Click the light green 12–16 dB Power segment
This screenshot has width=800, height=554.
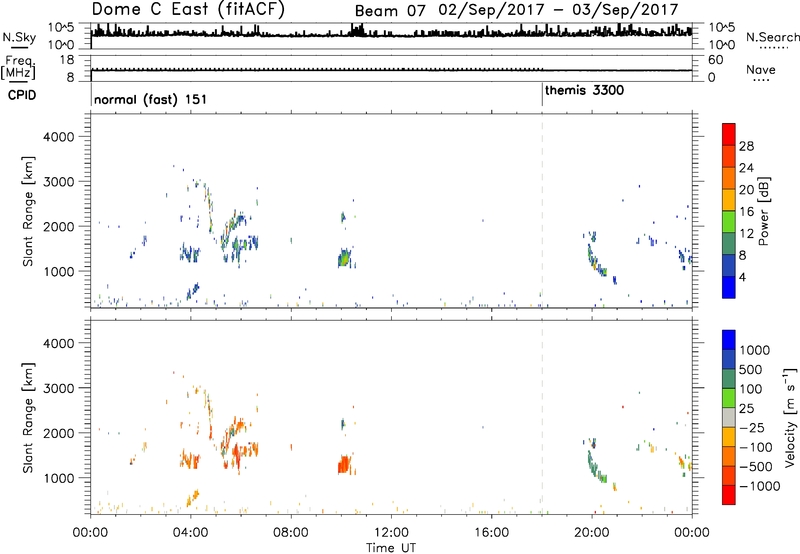point(729,221)
